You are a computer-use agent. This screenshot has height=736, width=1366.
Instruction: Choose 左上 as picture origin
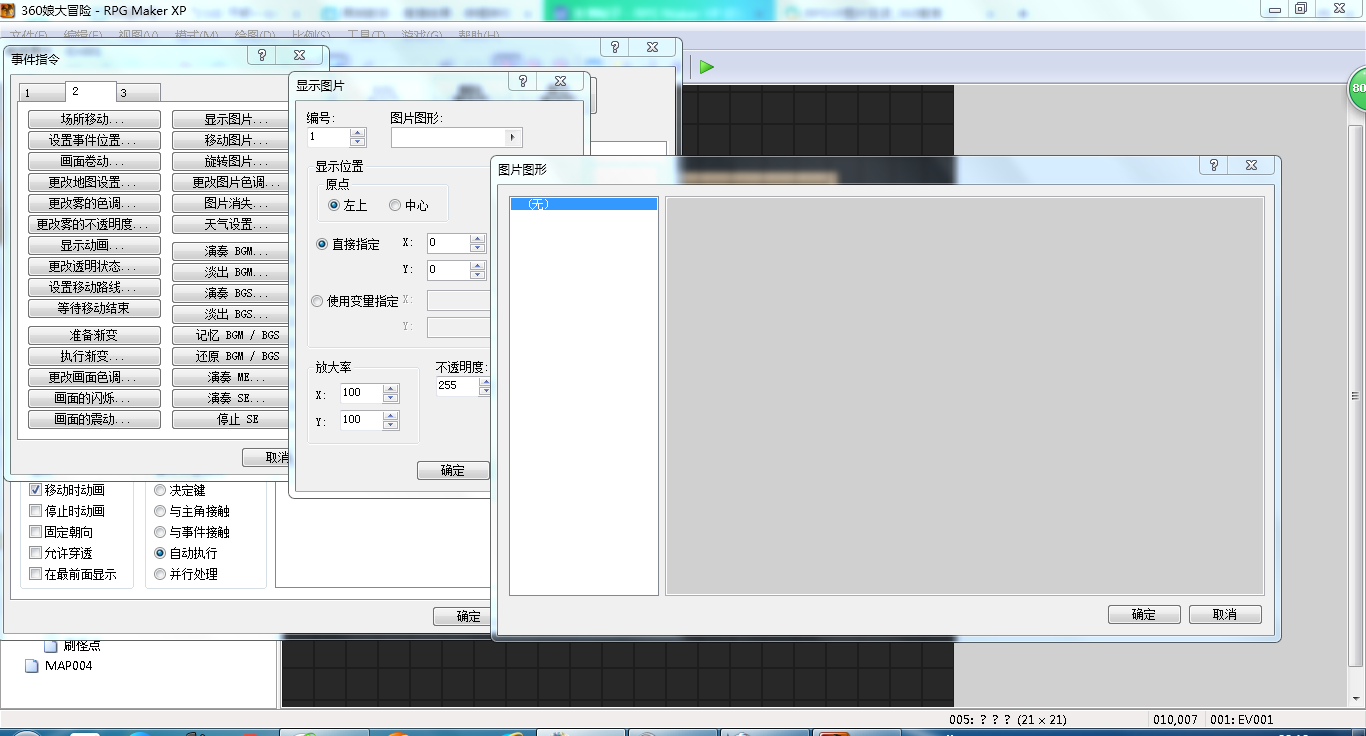334,205
